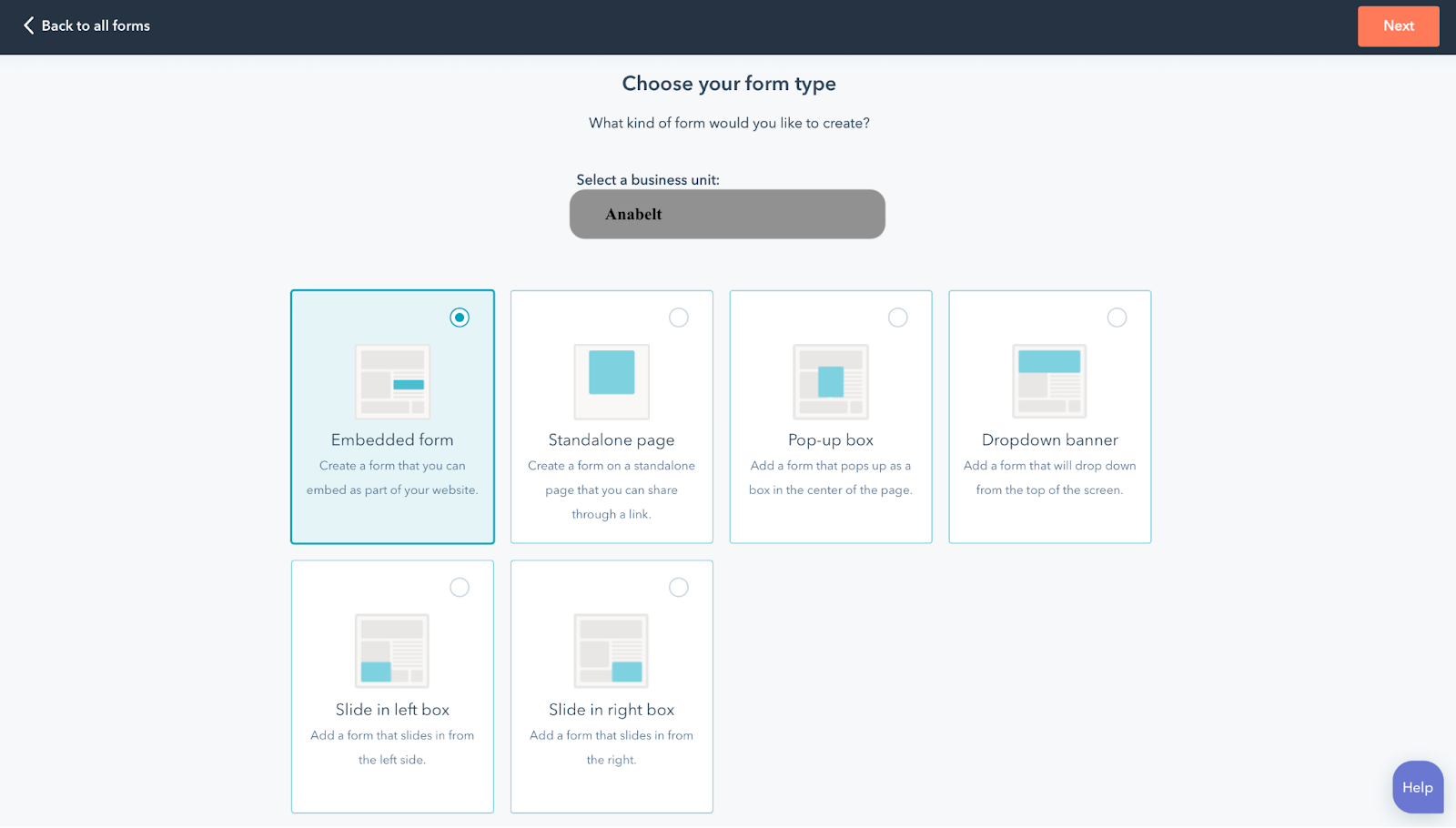Click the Dropdown banner layout icon
This screenshot has height=828, width=1456.
[1049, 381]
